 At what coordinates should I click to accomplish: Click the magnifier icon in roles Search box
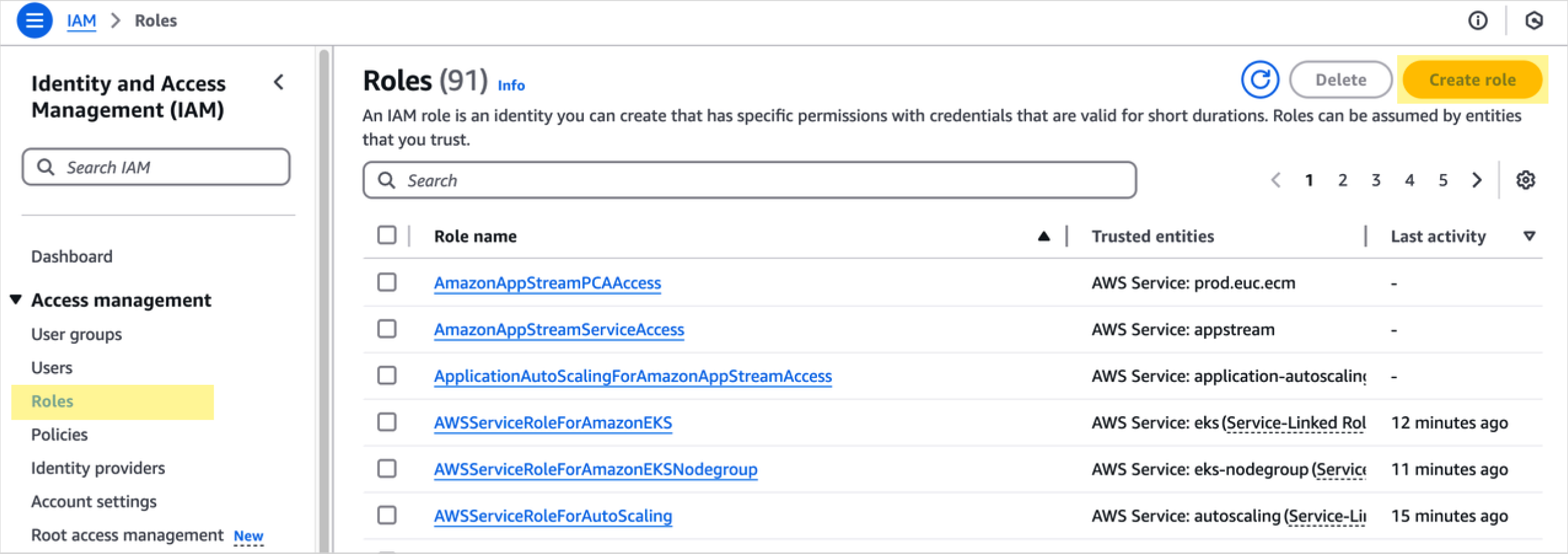point(386,180)
